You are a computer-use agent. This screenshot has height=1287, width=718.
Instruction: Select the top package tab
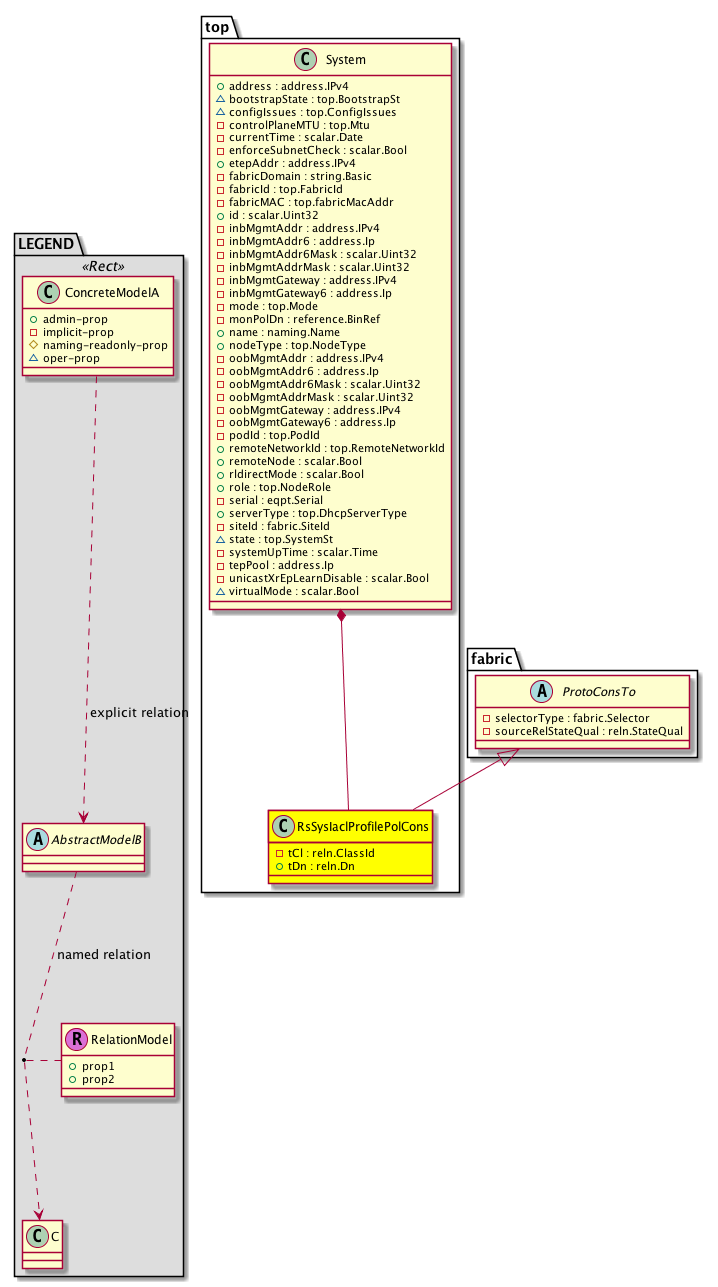[x=216, y=28]
